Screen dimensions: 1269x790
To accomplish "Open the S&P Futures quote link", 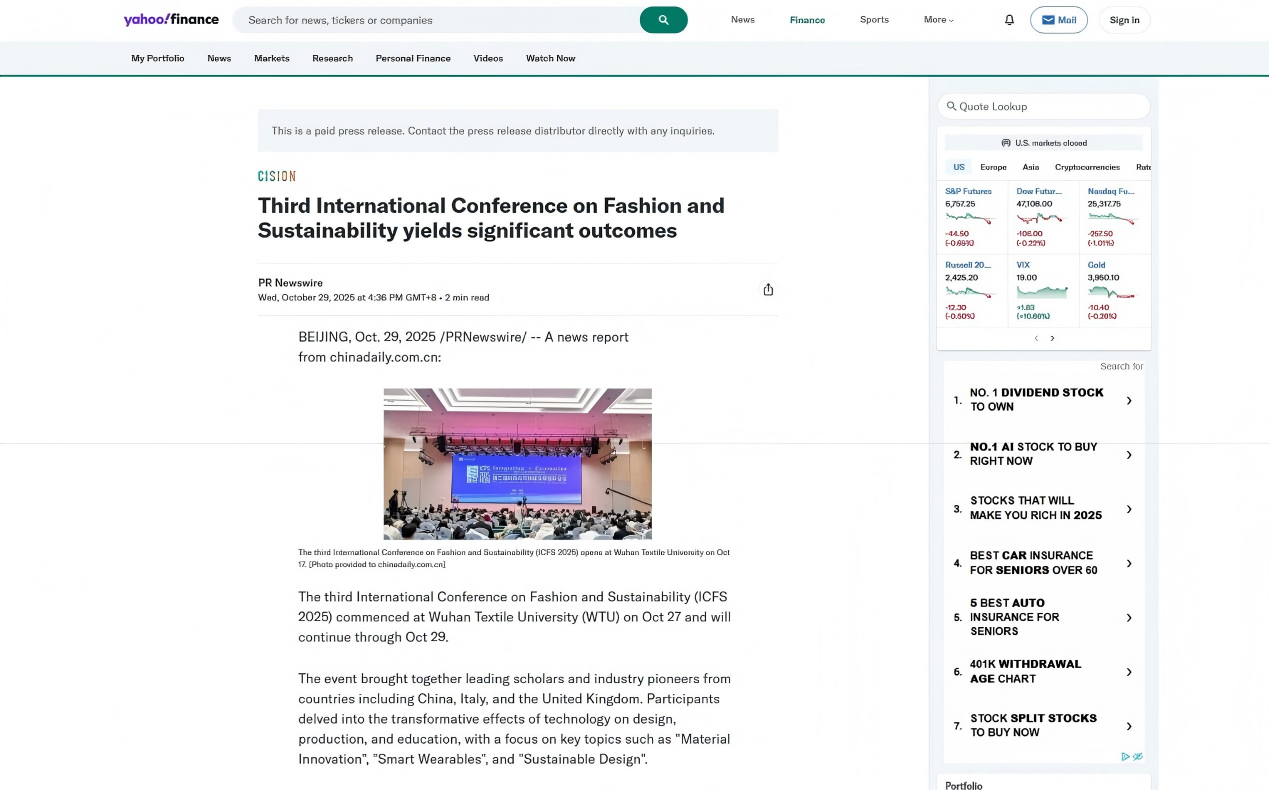I will click(968, 191).
